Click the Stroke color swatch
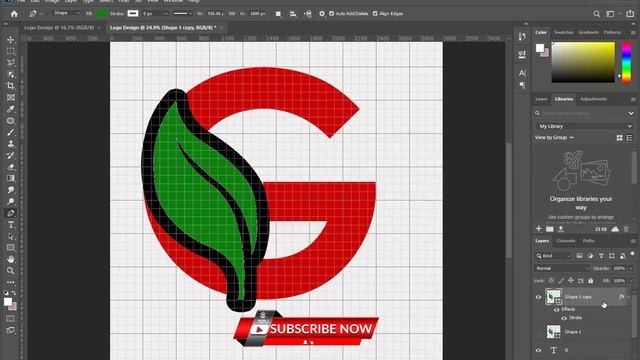Viewport: 640px width, 360px height. click(133, 13)
